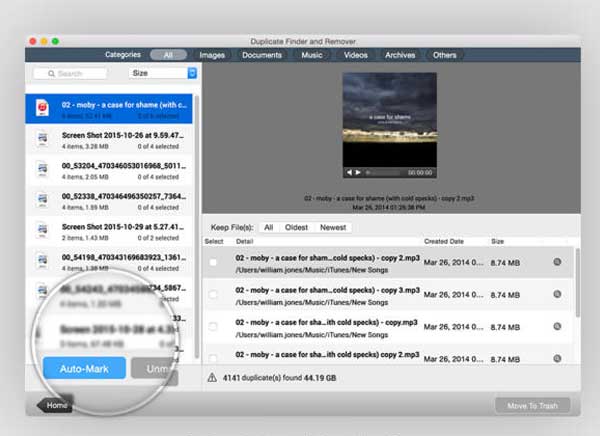The width and height of the screenshot is (600, 436).
Task: Select Screen Shot 2015-10-29 at 5.27.41 group
Action: pyautogui.click(x=109, y=231)
